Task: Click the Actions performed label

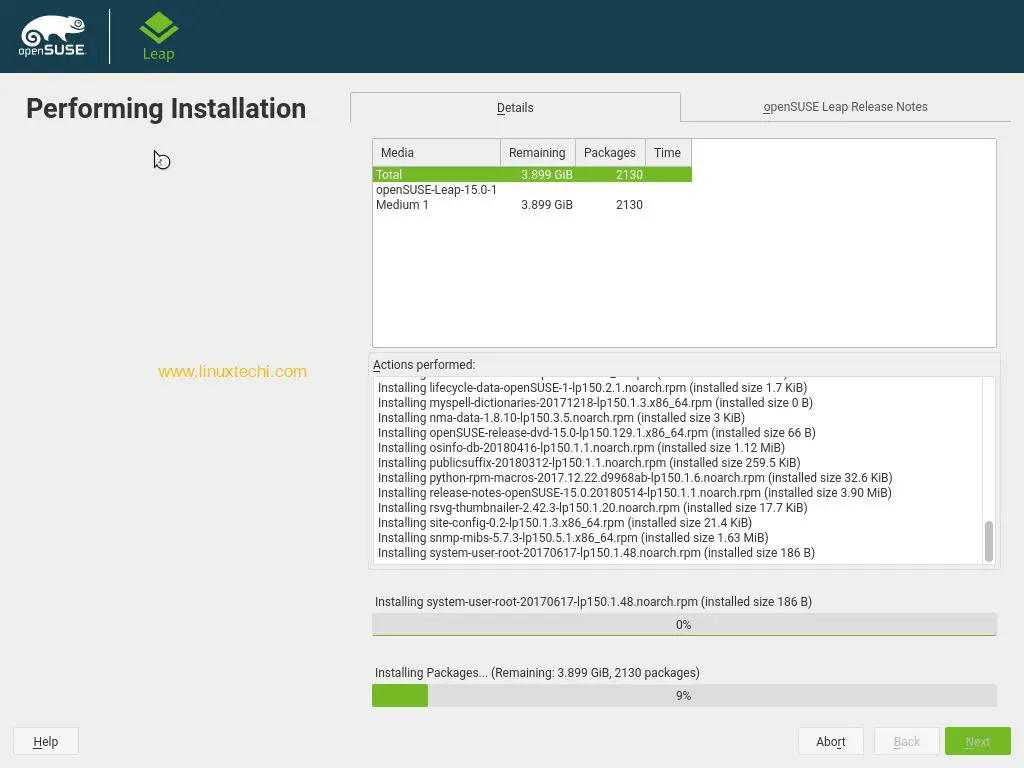Action: 424,364
